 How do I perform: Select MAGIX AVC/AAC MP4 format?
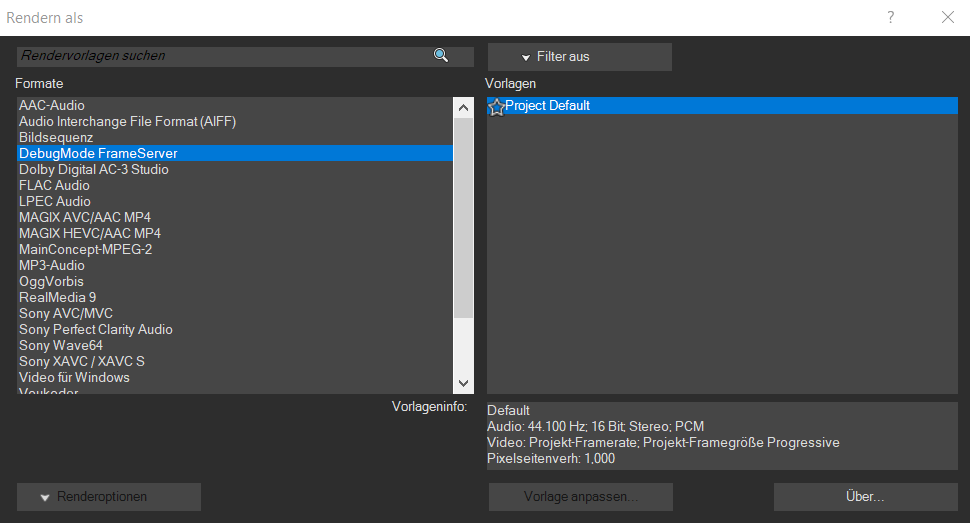coord(85,217)
